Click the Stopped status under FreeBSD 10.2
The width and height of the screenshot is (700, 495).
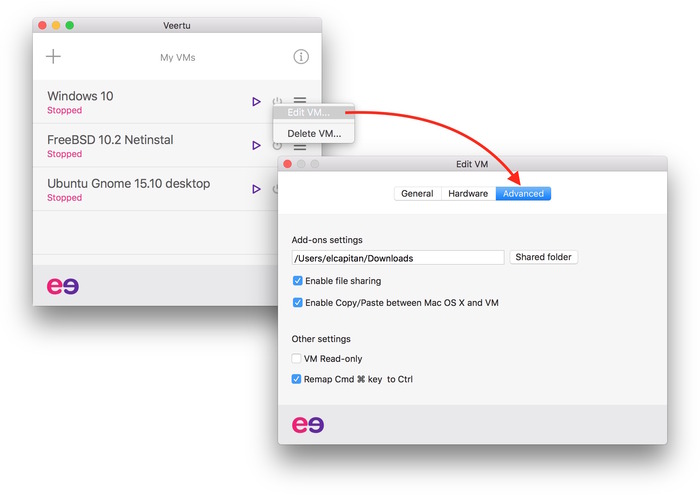(x=65, y=154)
